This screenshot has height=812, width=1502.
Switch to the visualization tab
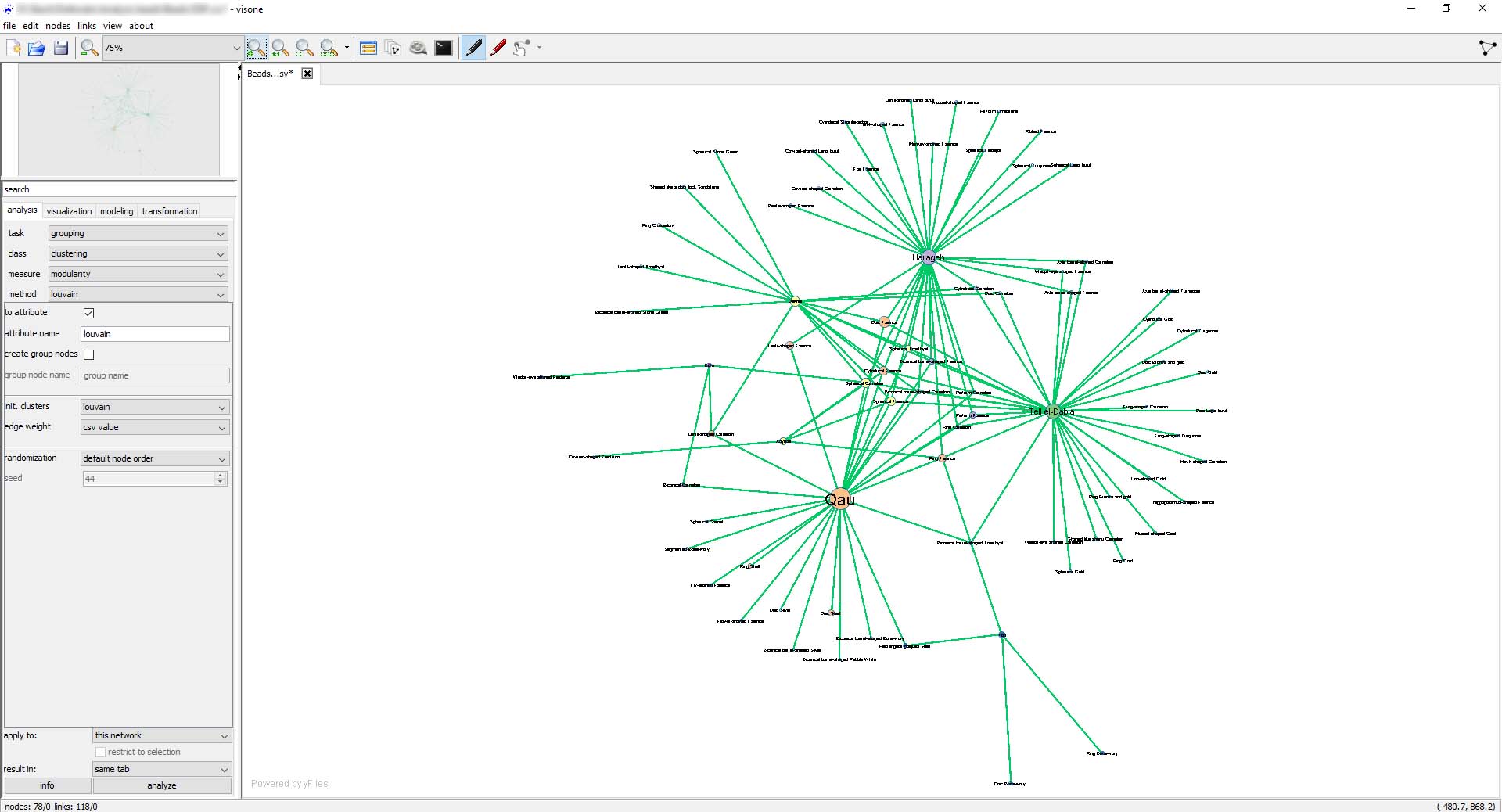tap(69, 211)
